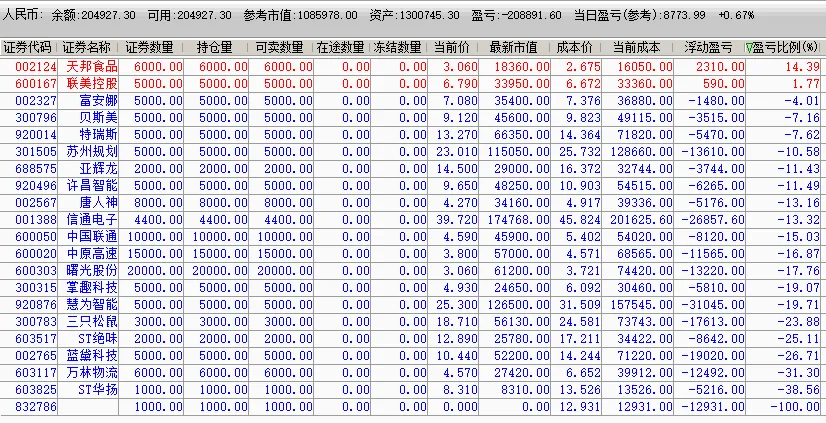Click the 冻结数量 column header
This screenshot has height=423, width=826.
click(397, 47)
